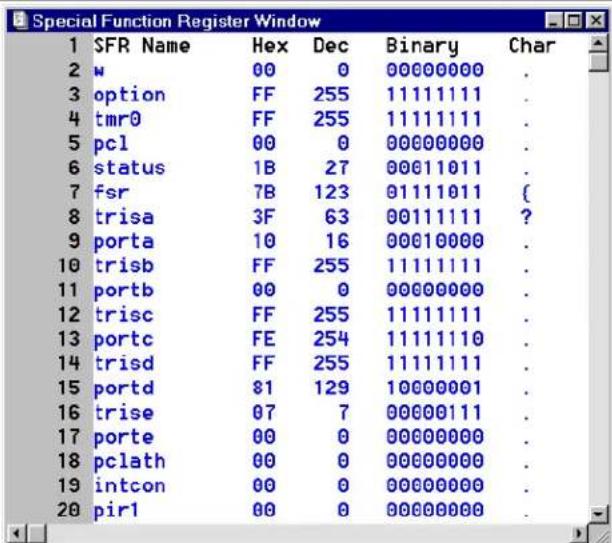Click trisa char value '?'
612x543 pixels.
tap(526, 217)
